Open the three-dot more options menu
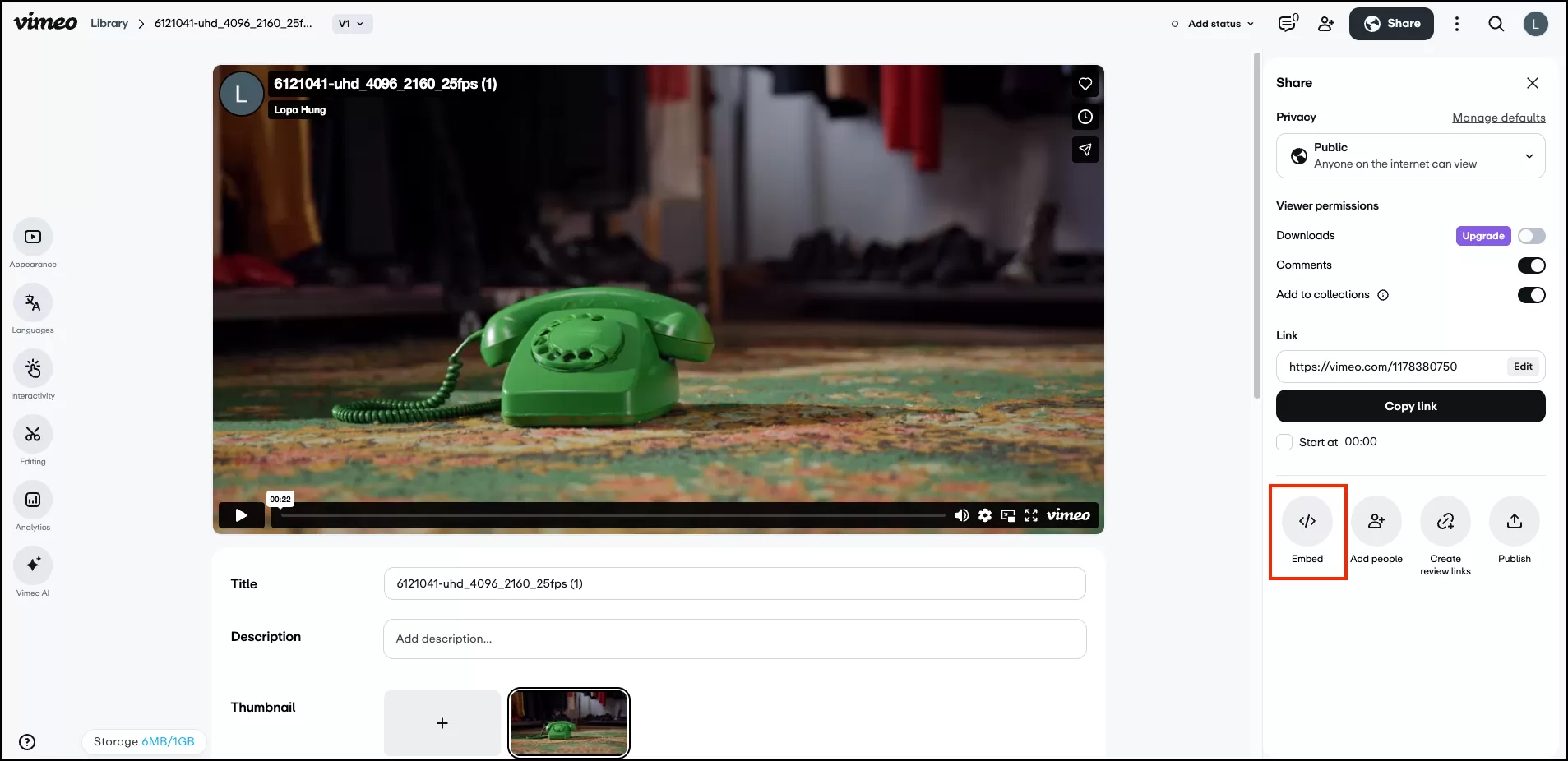This screenshot has width=1568, height=761. (1456, 24)
